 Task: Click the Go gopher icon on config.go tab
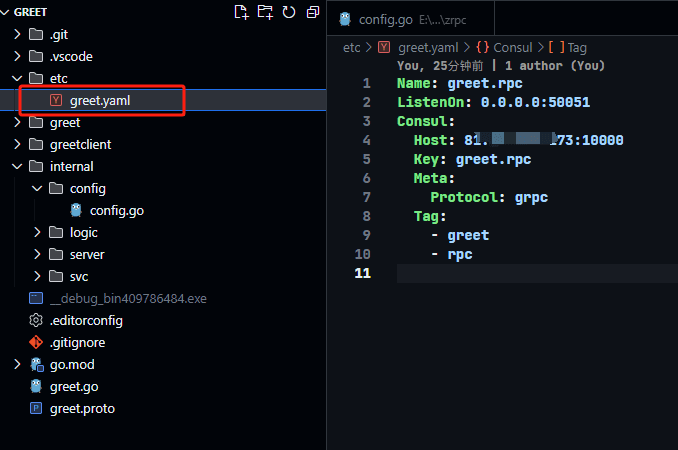[x=346, y=19]
